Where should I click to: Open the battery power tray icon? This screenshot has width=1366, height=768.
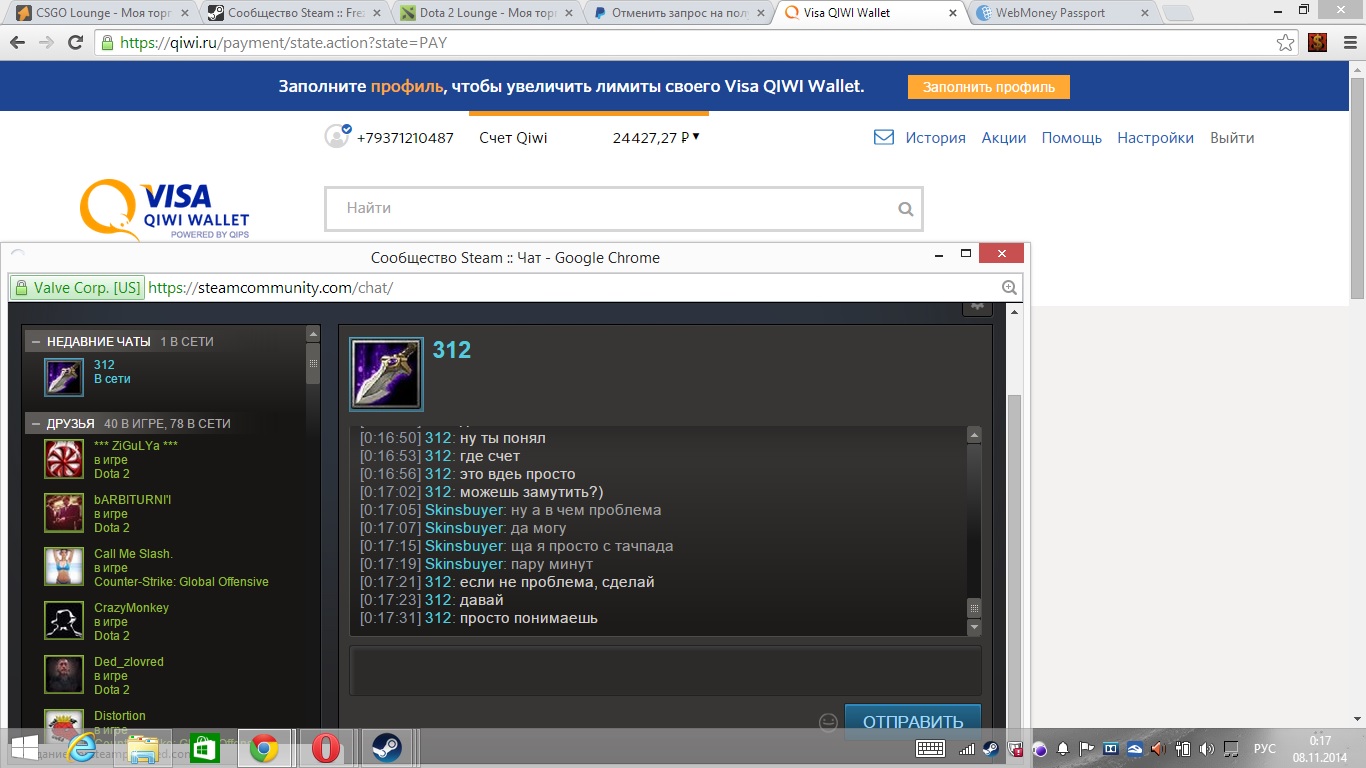[x=1183, y=748]
